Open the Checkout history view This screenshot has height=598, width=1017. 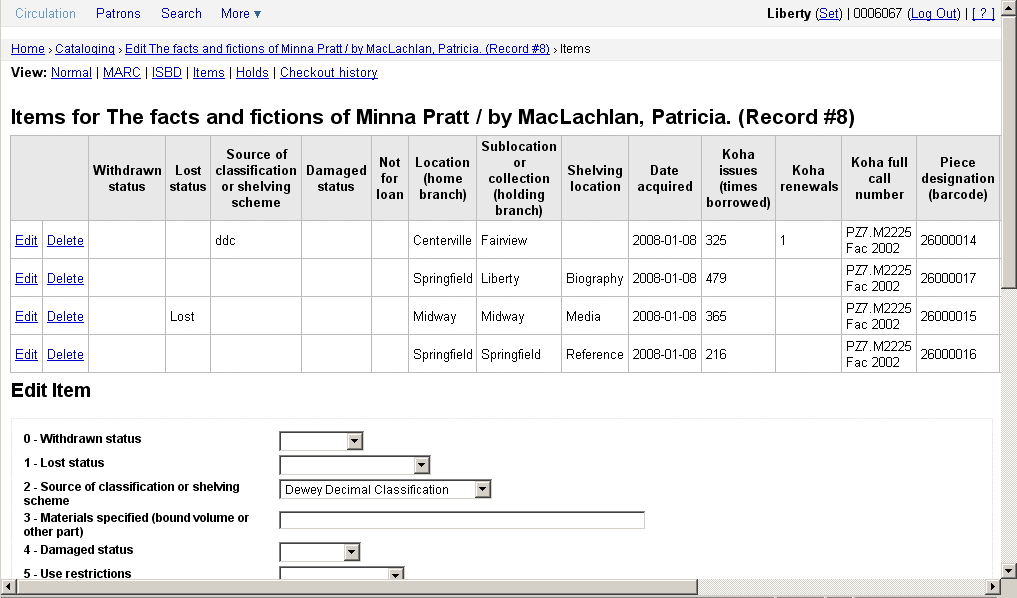(x=328, y=72)
